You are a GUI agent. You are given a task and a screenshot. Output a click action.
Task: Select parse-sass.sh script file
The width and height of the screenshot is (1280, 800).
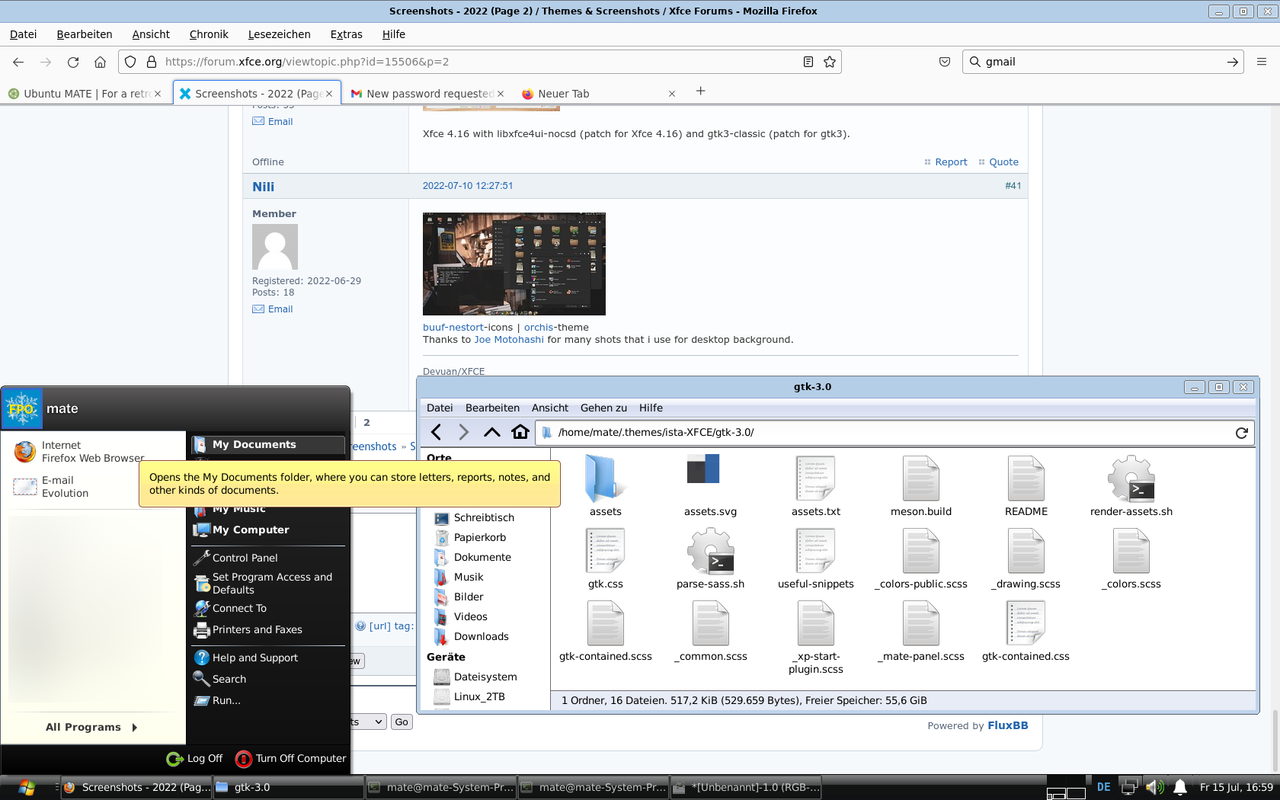coord(710,558)
